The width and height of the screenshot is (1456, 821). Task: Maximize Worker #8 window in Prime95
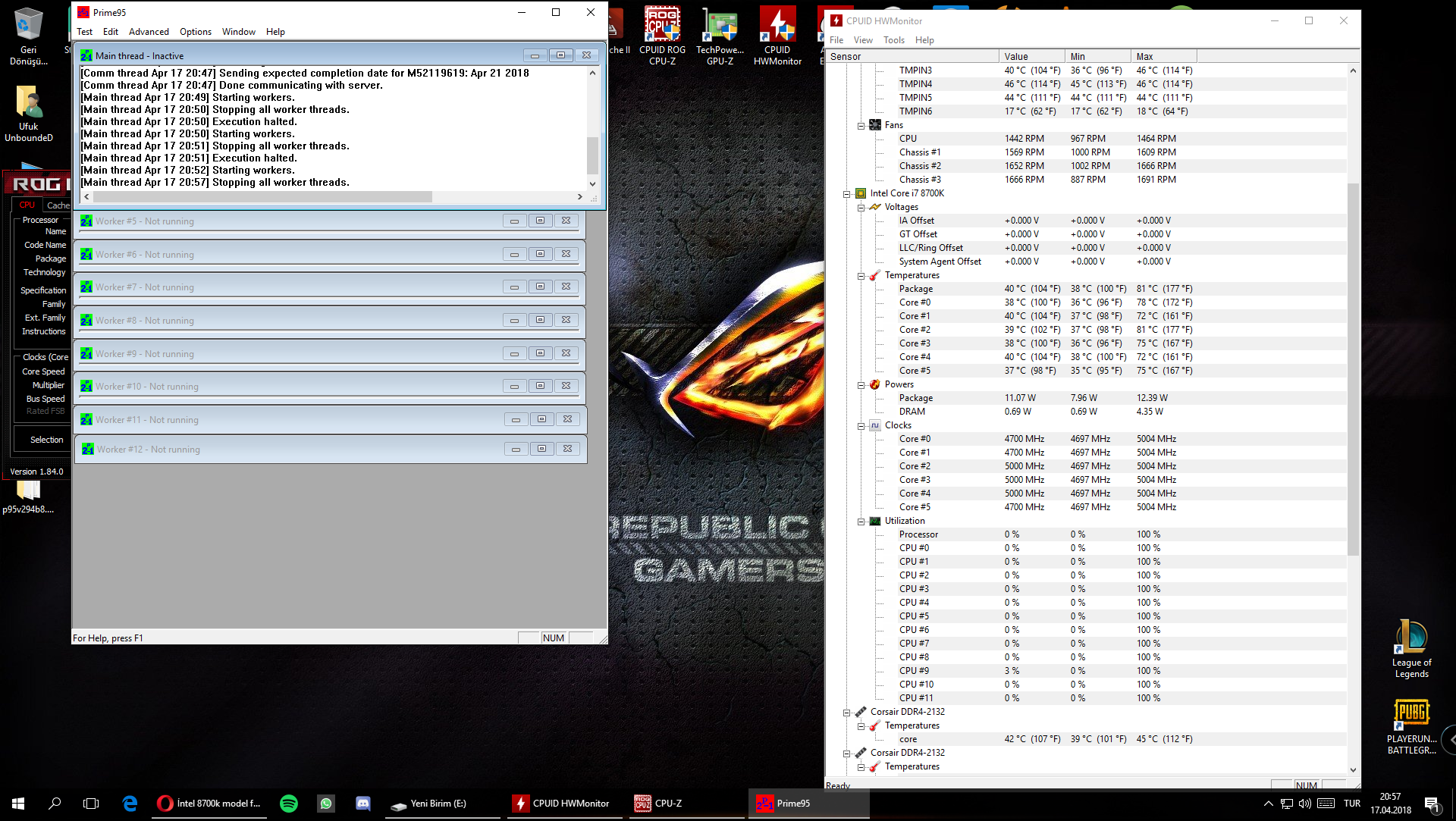click(x=540, y=321)
